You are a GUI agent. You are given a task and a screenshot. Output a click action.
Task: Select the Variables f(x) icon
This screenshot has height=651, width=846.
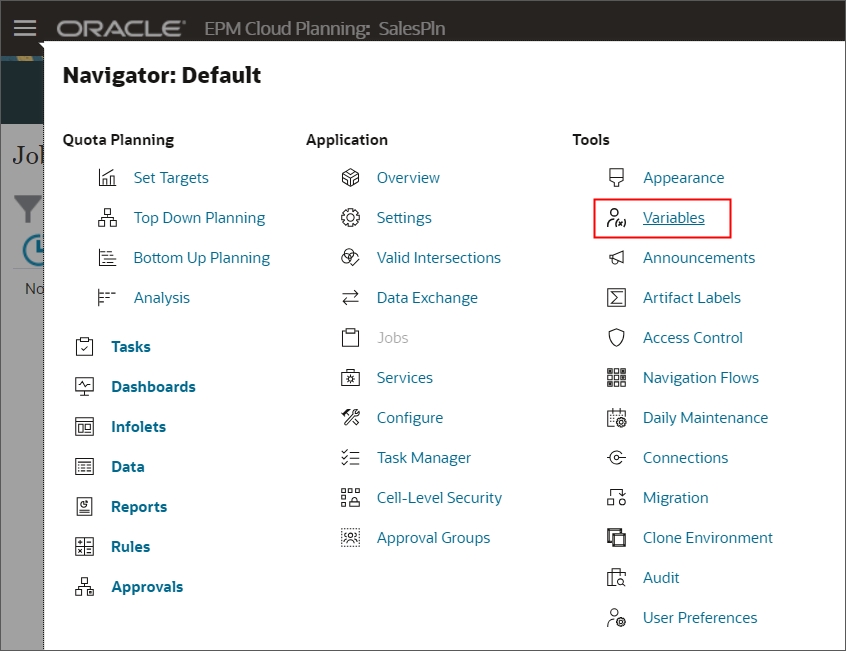617,217
